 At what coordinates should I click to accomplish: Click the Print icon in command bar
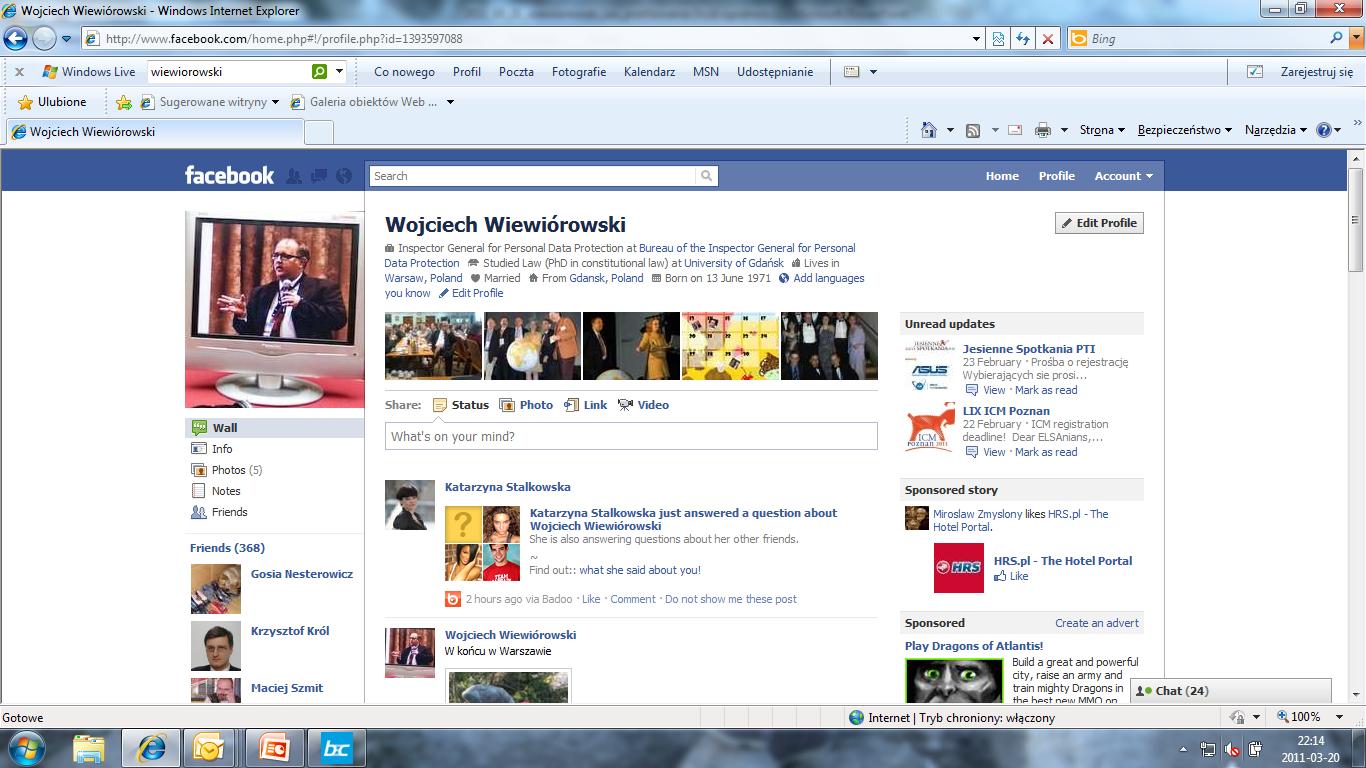click(x=1043, y=130)
